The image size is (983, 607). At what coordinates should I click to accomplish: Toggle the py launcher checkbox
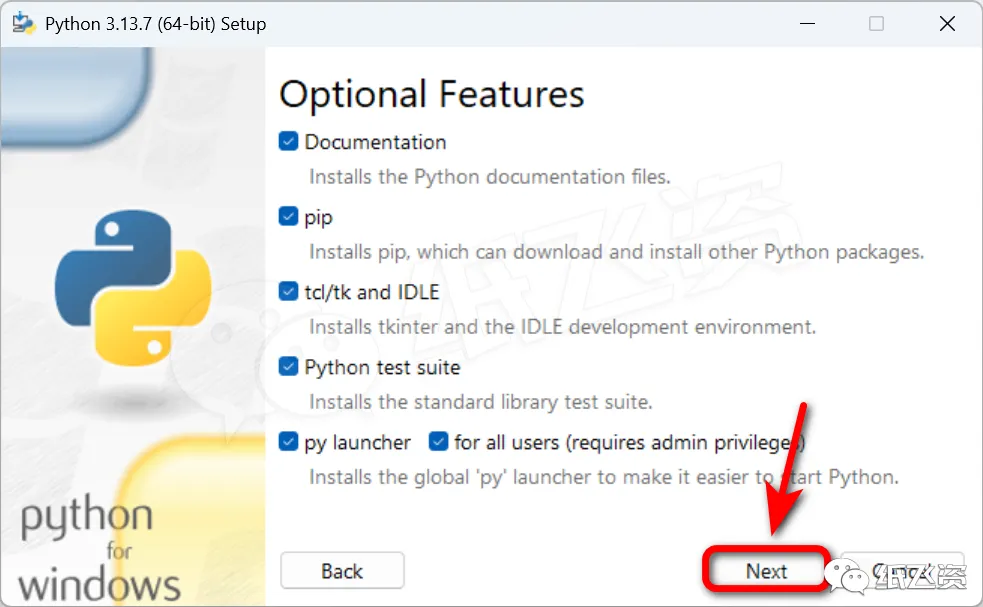click(x=289, y=442)
